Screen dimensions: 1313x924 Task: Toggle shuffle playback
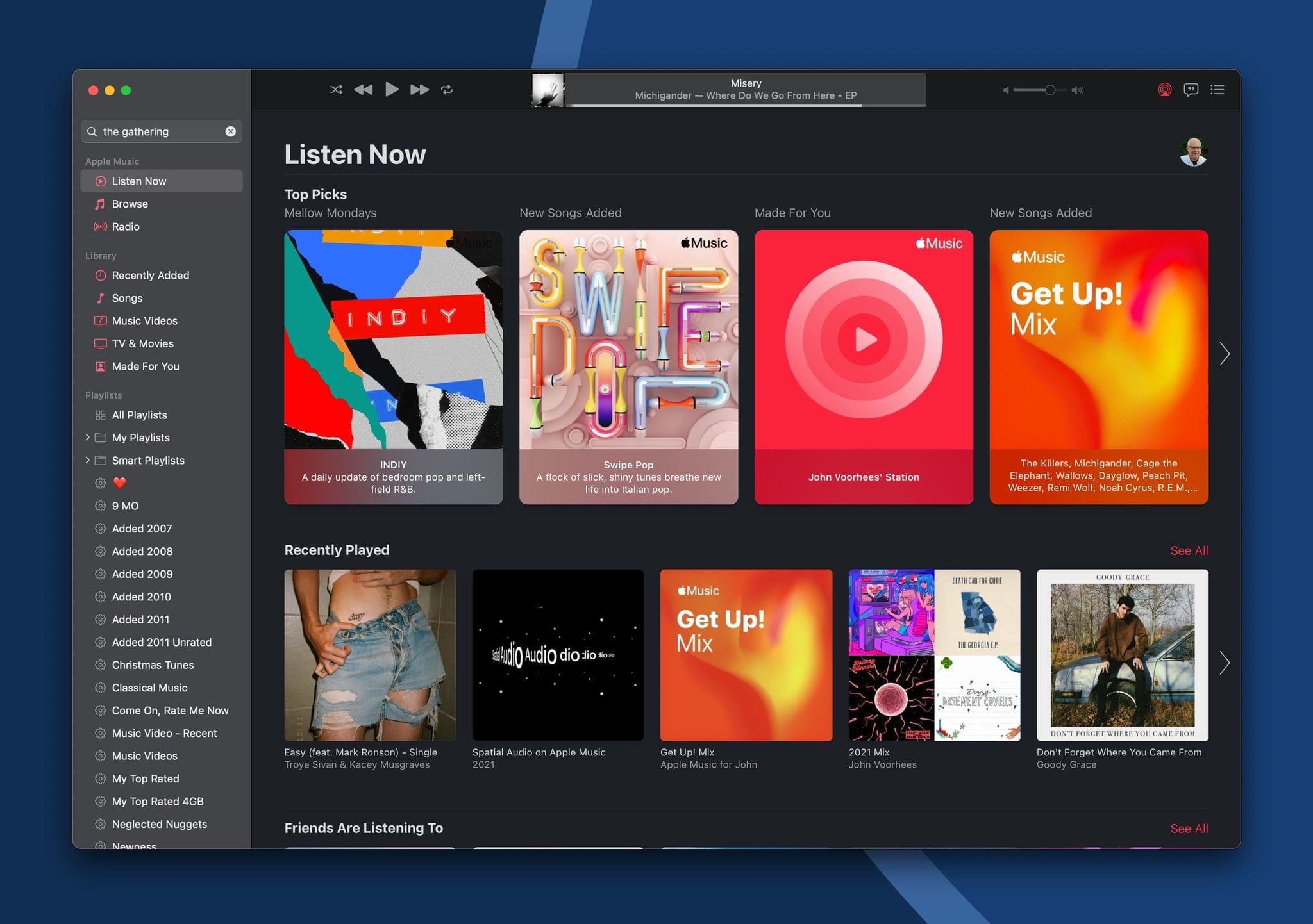[x=336, y=90]
